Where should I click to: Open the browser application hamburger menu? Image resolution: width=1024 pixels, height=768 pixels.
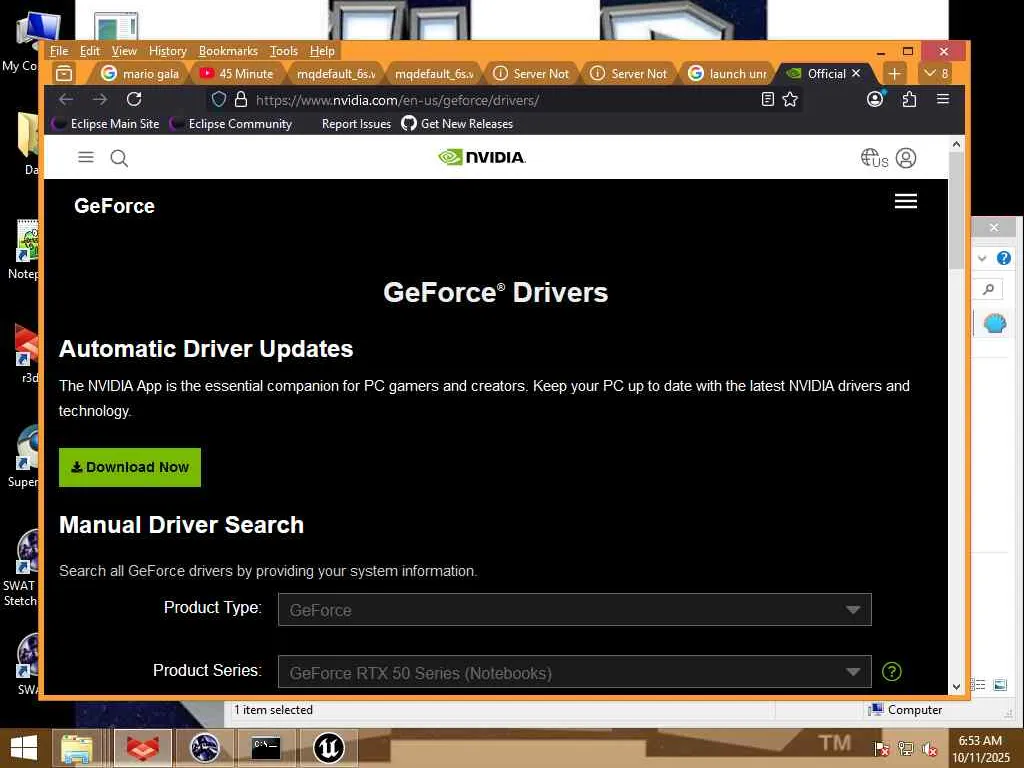click(943, 99)
